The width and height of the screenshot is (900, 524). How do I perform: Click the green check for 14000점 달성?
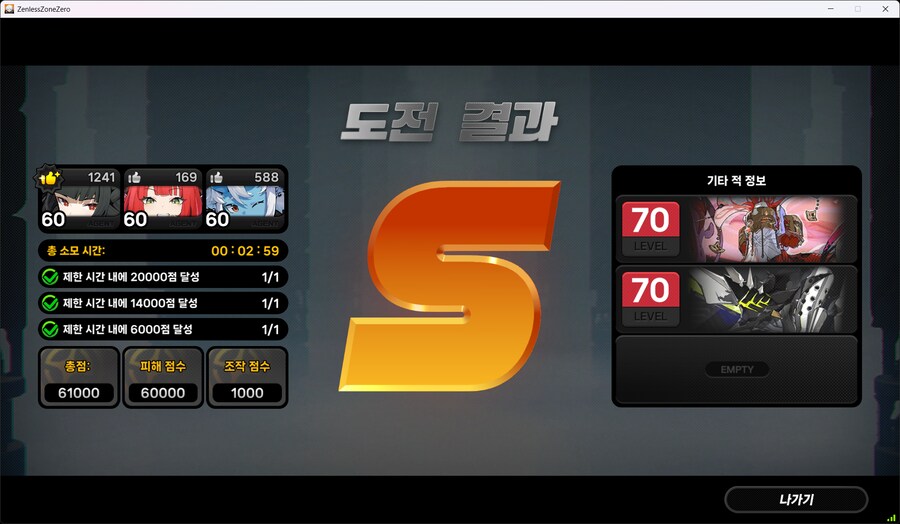pyautogui.click(x=50, y=303)
